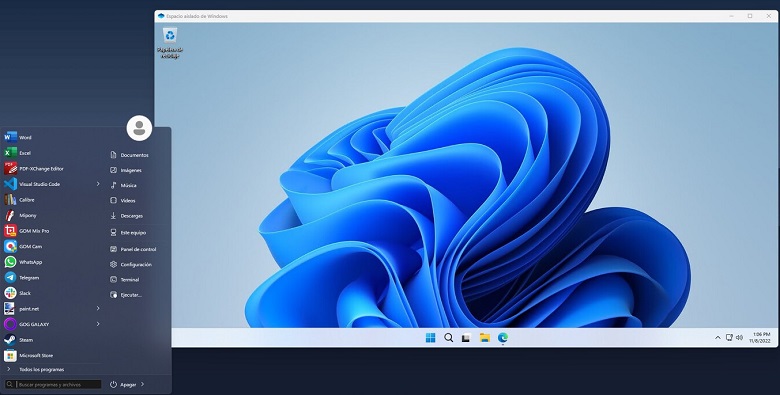780x395 pixels.
Task: Open File Explorer in sandbox taskbar
Action: click(x=485, y=338)
